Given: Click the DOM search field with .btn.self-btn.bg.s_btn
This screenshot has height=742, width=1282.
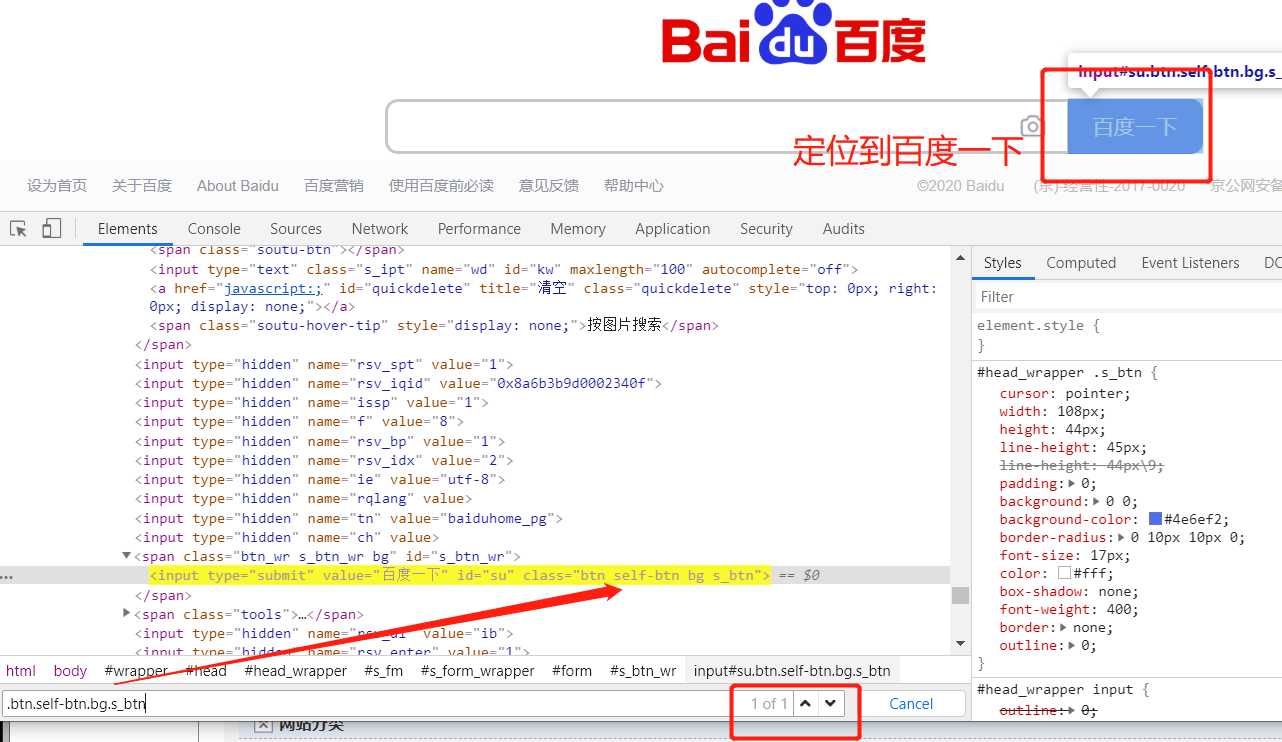Looking at the screenshot, I should [x=365, y=704].
